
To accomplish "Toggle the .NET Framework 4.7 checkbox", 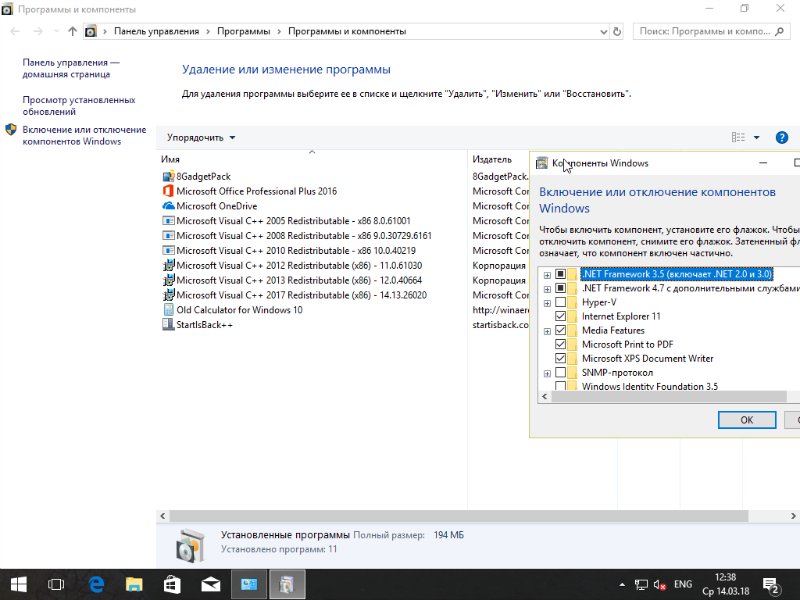I will (x=560, y=288).
